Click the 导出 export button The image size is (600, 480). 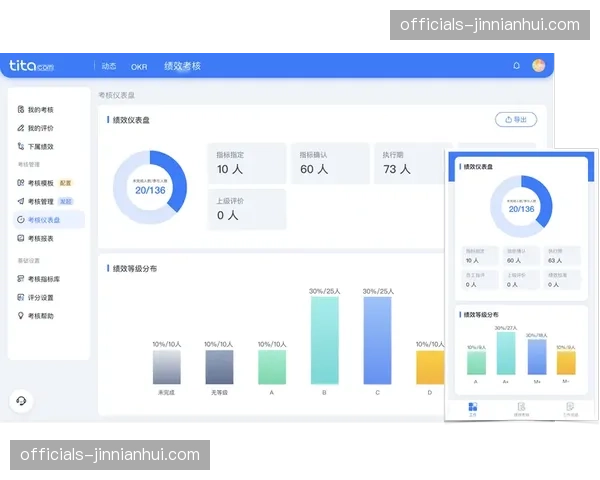pyautogui.click(x=516, y=120)
